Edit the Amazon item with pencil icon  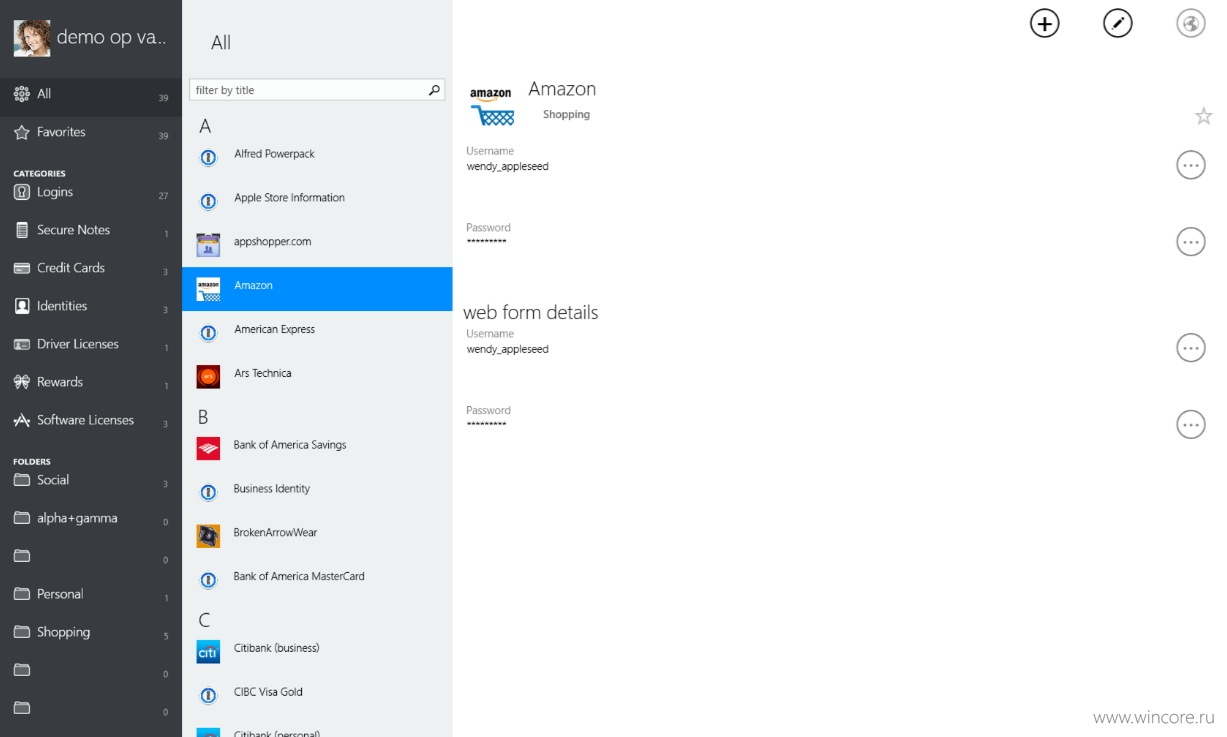1117,23
